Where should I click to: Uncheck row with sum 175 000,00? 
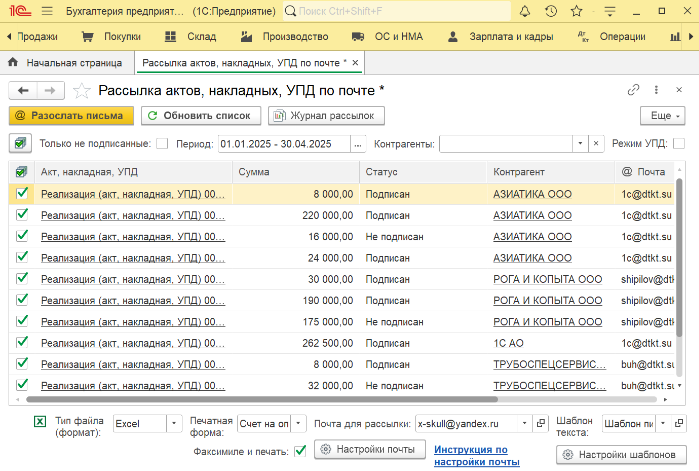click(21, 321)
